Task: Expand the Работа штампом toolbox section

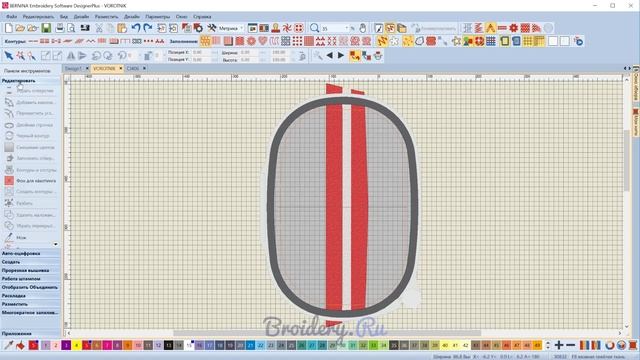Action: [30, 279]
